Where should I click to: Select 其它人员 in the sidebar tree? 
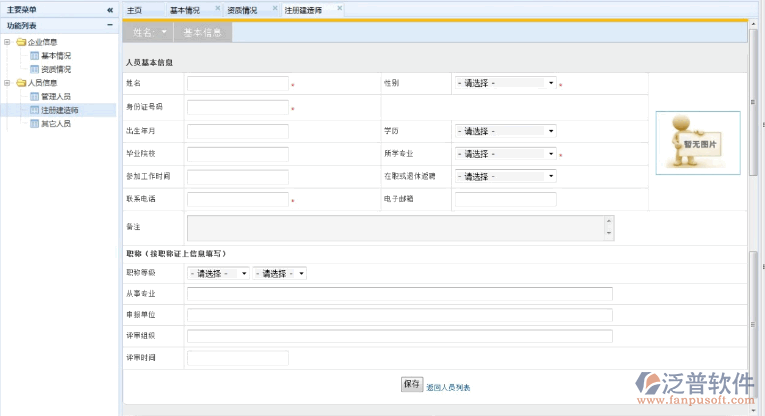(55, 123)
